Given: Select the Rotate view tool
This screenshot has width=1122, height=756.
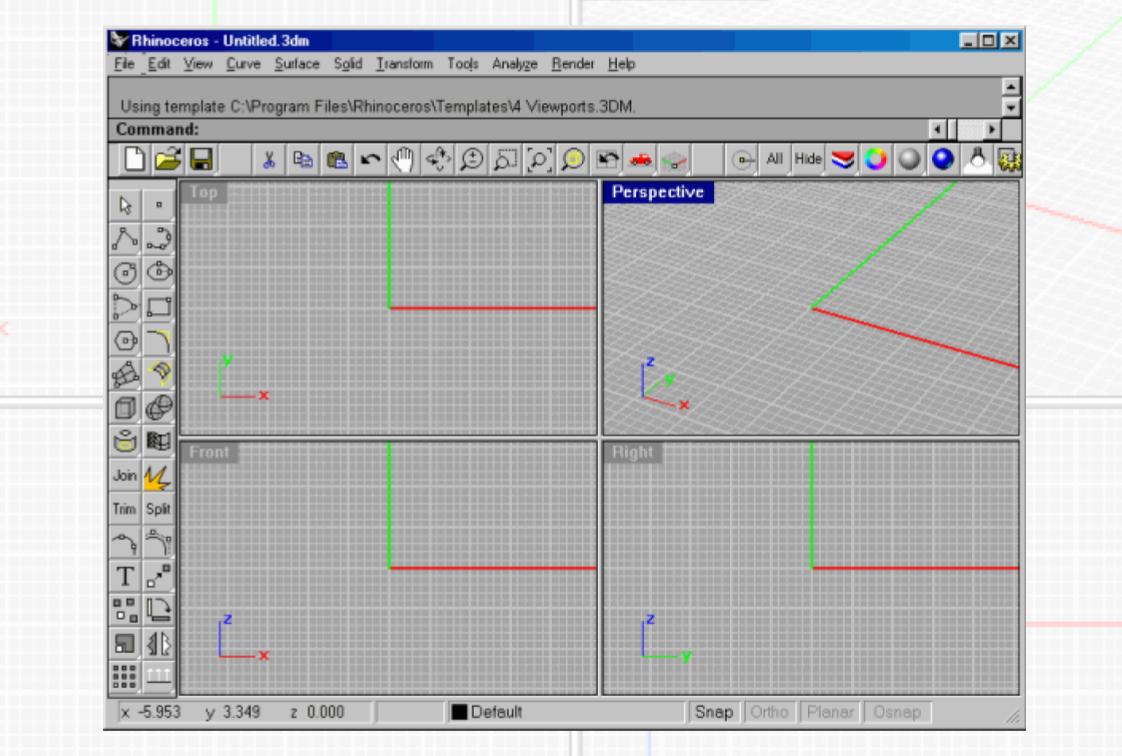Looking at the screenshot, I should click(438, 159).
